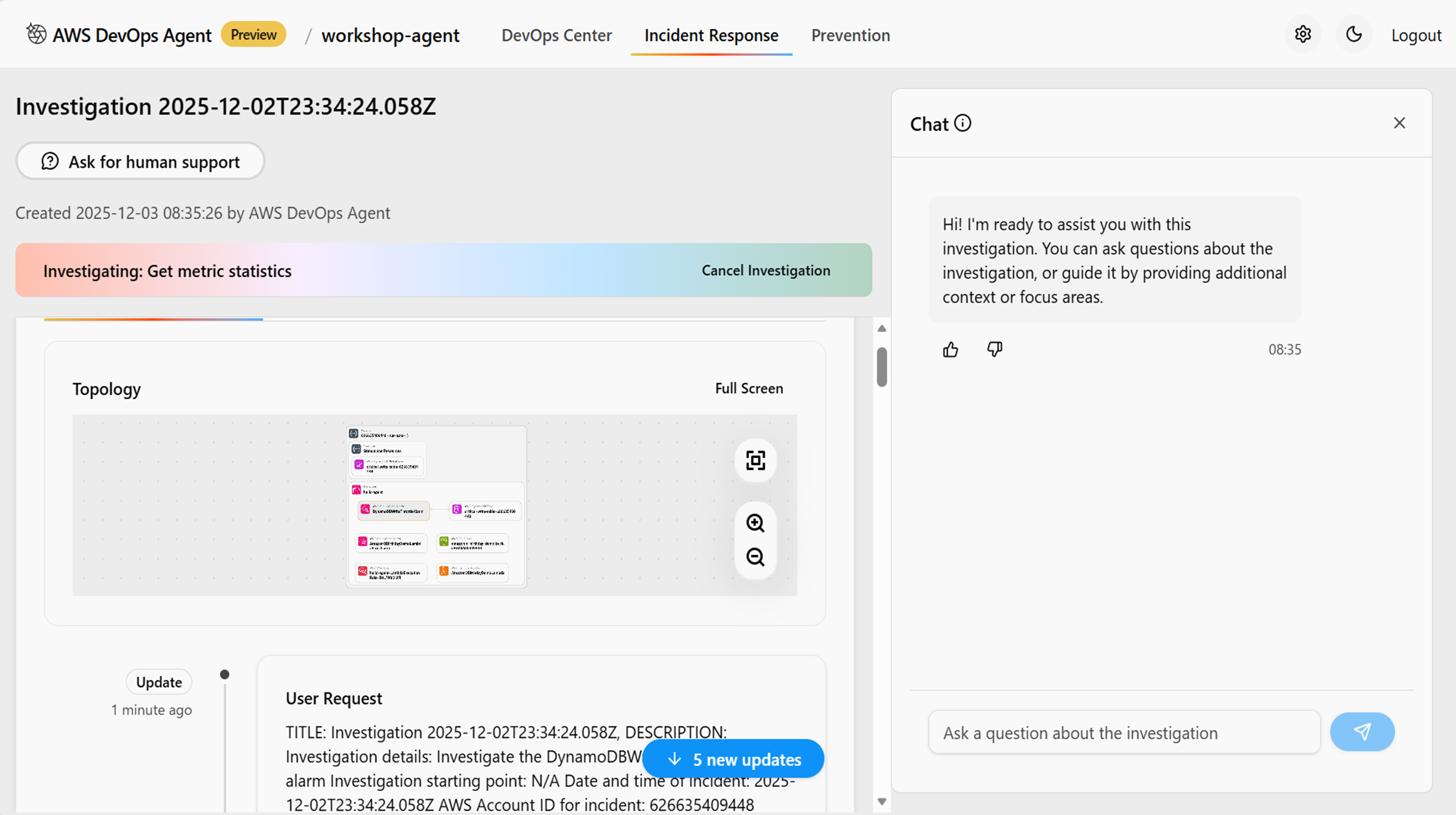This screenshot has width=1456, height=815.
Task: Give thumbs down to chat message
Action: click(x=995, y=349)
